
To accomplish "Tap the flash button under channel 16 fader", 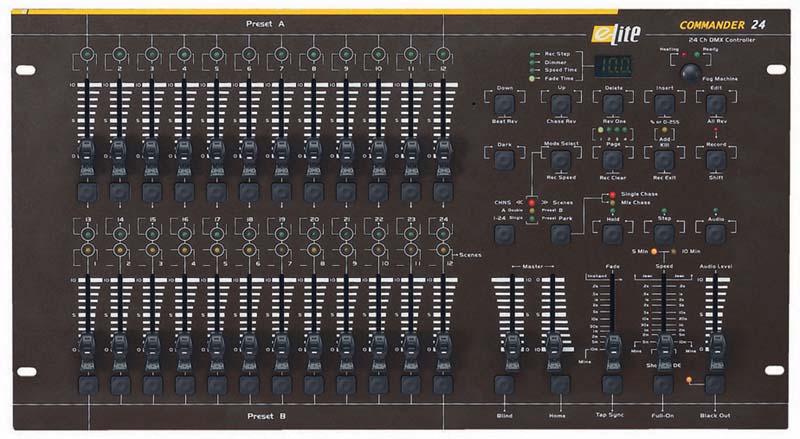I will point(185,385).
